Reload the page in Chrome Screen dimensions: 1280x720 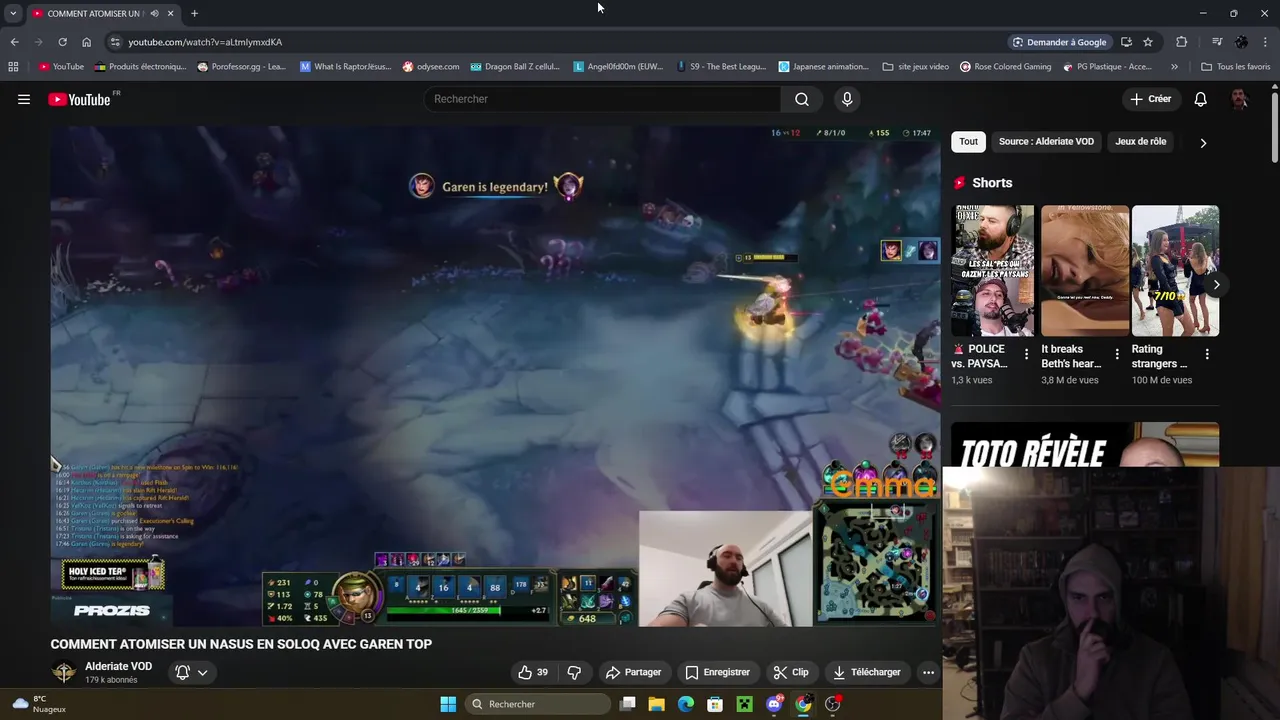[62, 42]
